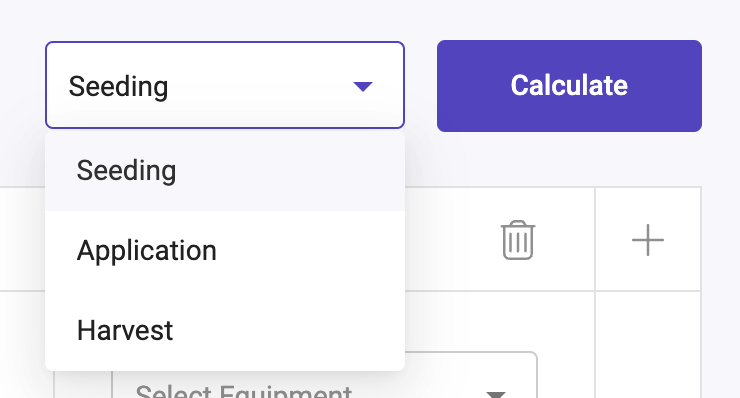Pick Harvest in the dropdown list
The height and width of the screenshot is (398, 740).
(225, 330)
